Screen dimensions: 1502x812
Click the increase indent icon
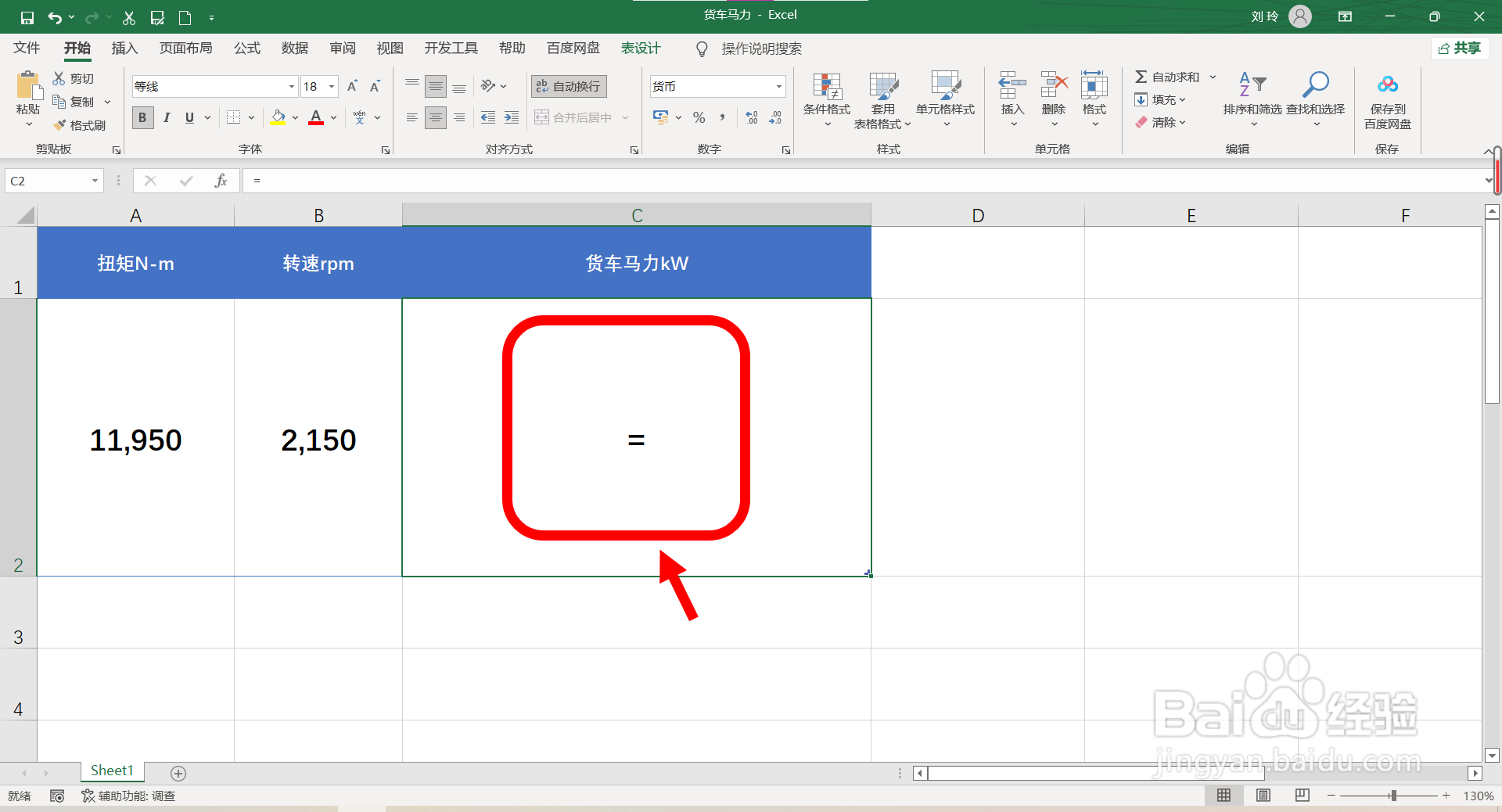[x=512, y=117]
